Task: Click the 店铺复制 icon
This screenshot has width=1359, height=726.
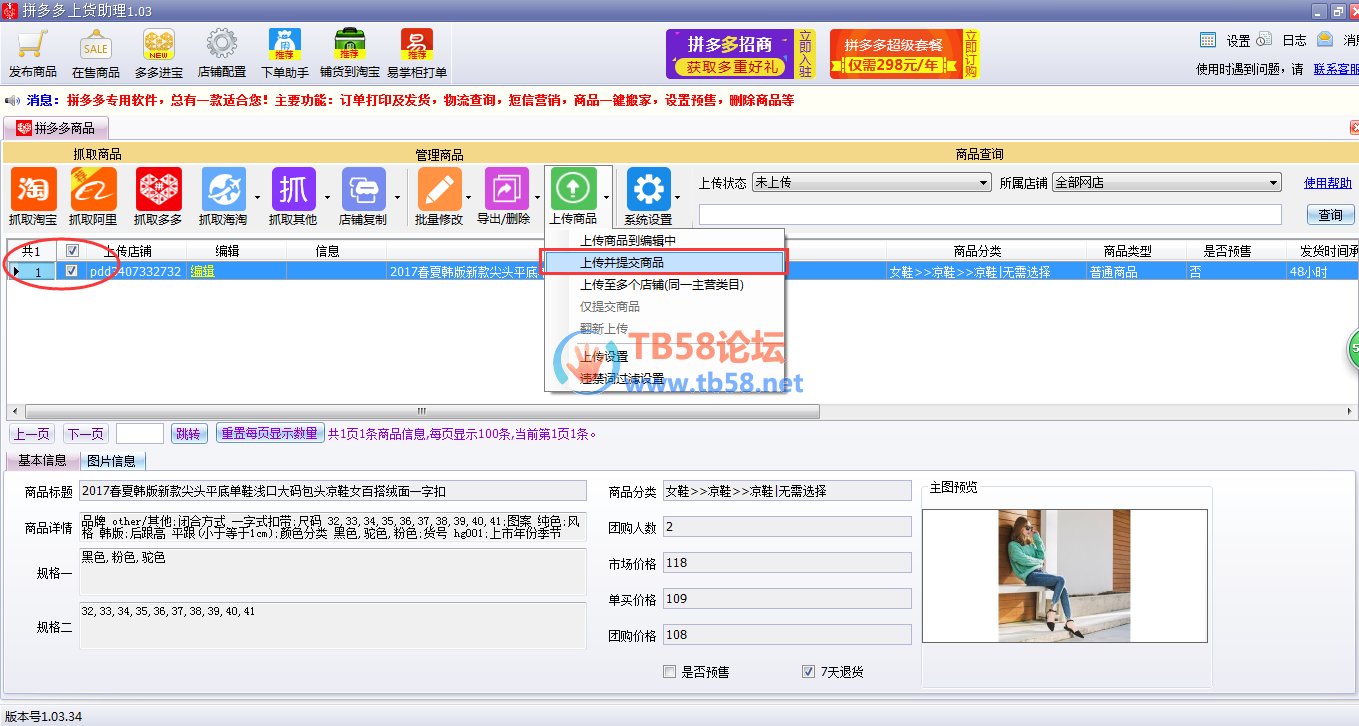Action: (x=363, y=189)
